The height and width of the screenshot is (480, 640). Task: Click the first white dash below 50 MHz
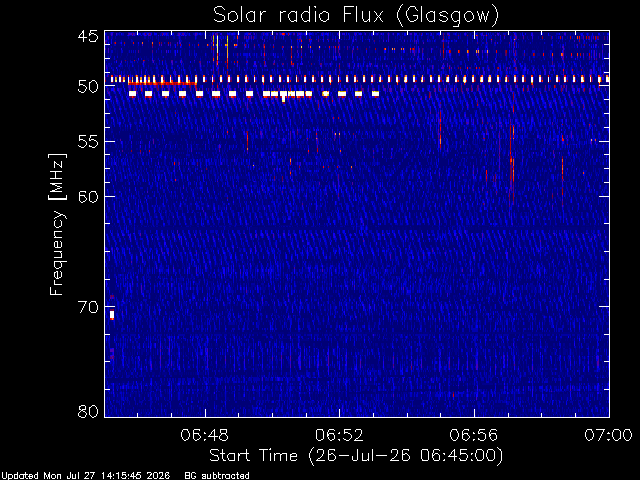[x=132, y=94]
